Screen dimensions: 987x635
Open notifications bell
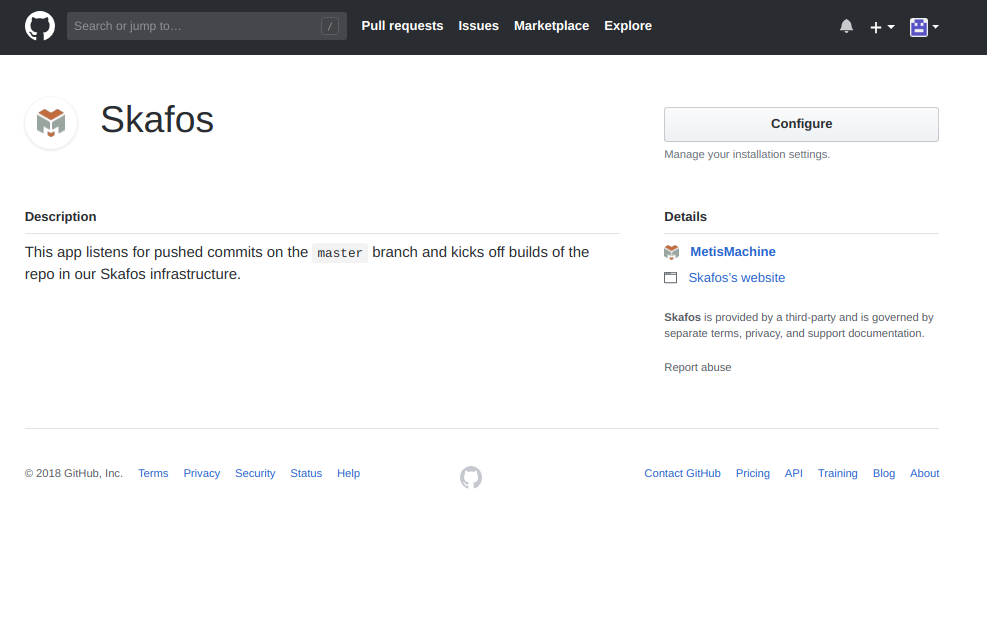846,26
